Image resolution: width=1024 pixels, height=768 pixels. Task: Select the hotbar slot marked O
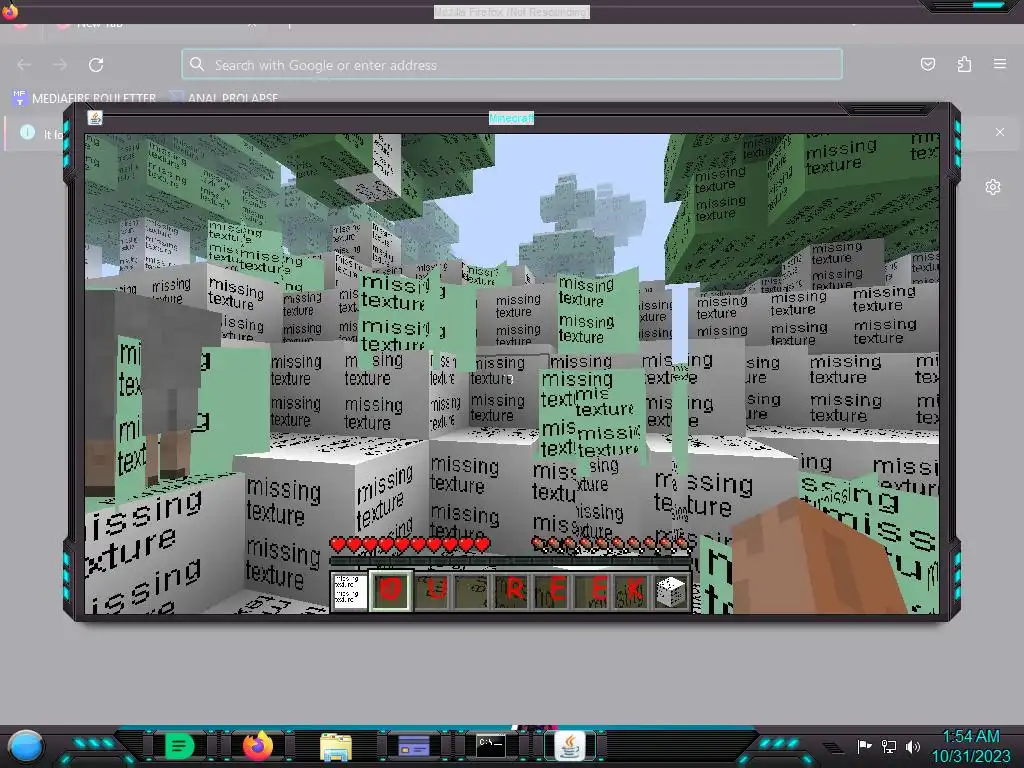point(391,590)
